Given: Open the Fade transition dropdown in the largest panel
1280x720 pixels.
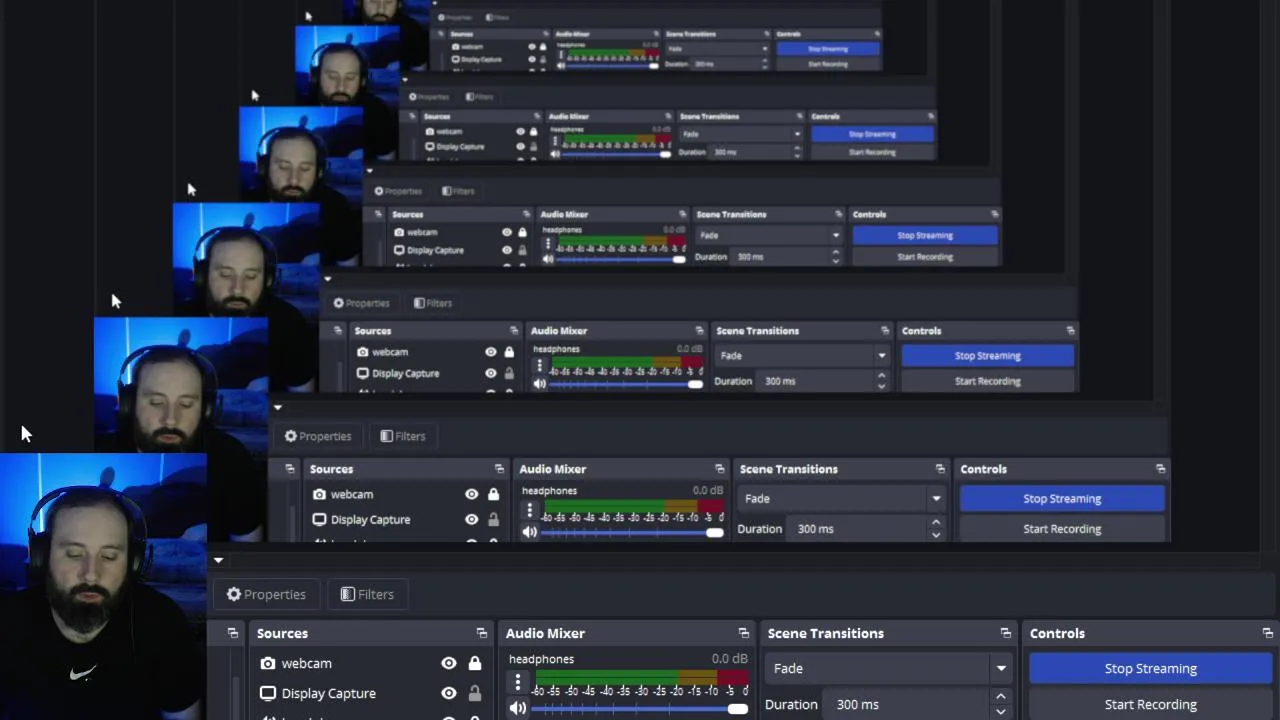Looking at the screenshot, I should 890,668.
